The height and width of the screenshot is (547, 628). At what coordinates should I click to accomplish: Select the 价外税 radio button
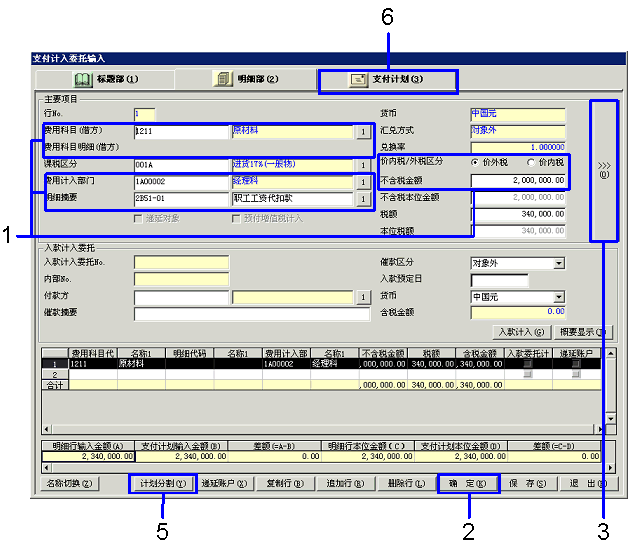coord(475,163)
